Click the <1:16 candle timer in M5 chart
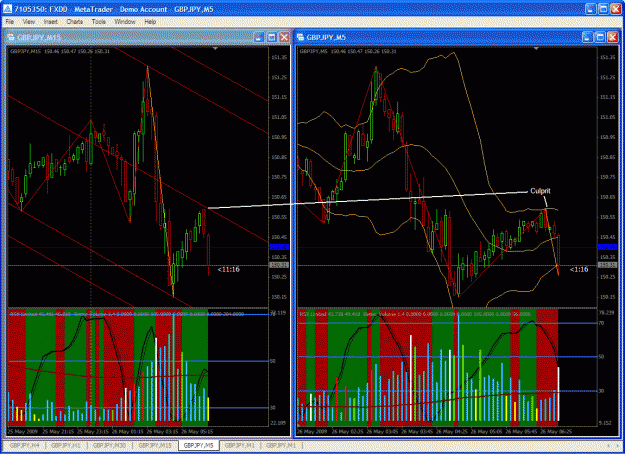 click(579, 269)
